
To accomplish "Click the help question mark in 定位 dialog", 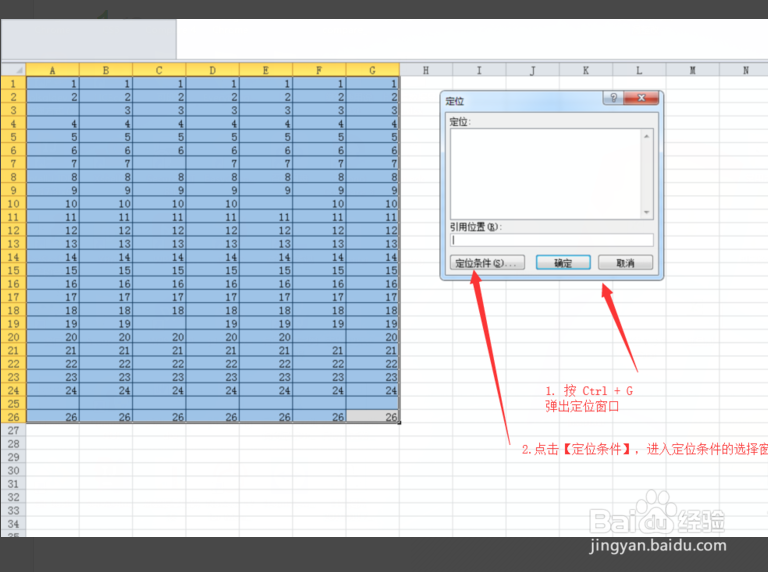I will coord(613,98).
